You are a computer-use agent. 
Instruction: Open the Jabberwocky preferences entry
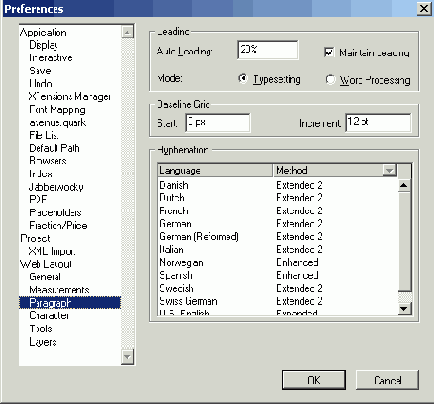click(x=56, y=187)
